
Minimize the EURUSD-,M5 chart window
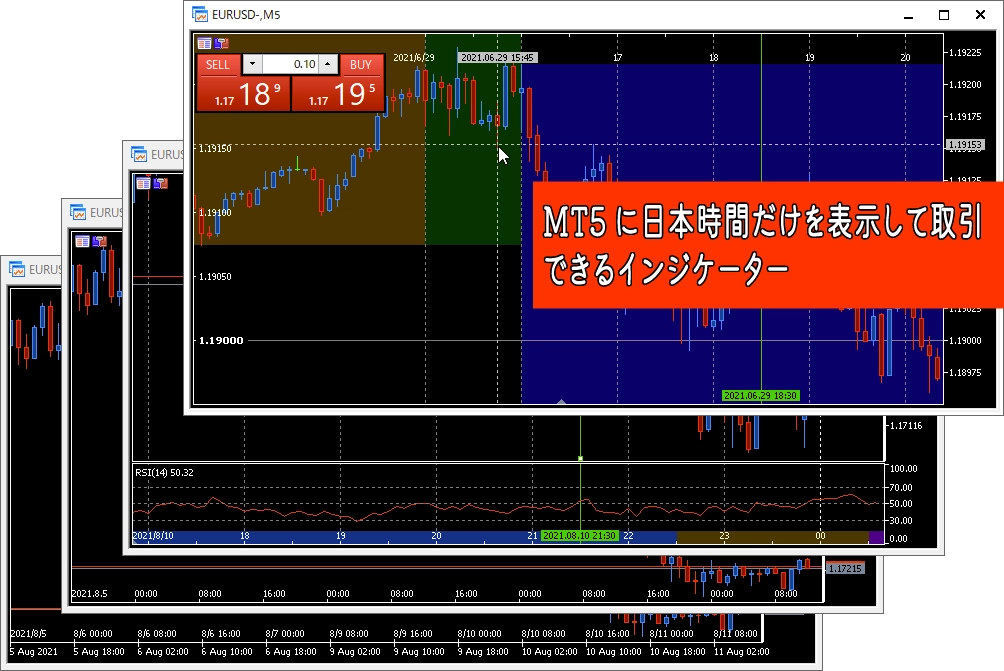click(x=908, y=15)
